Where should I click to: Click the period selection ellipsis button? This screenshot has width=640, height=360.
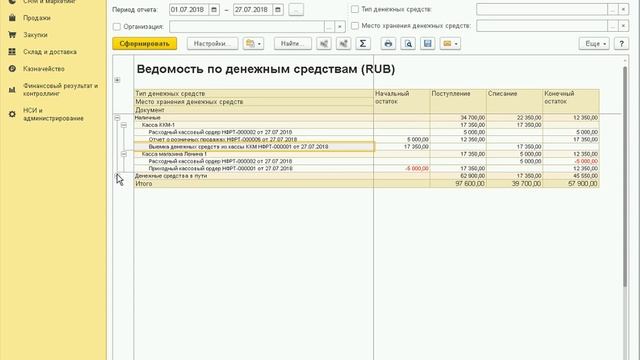point(296,9)
